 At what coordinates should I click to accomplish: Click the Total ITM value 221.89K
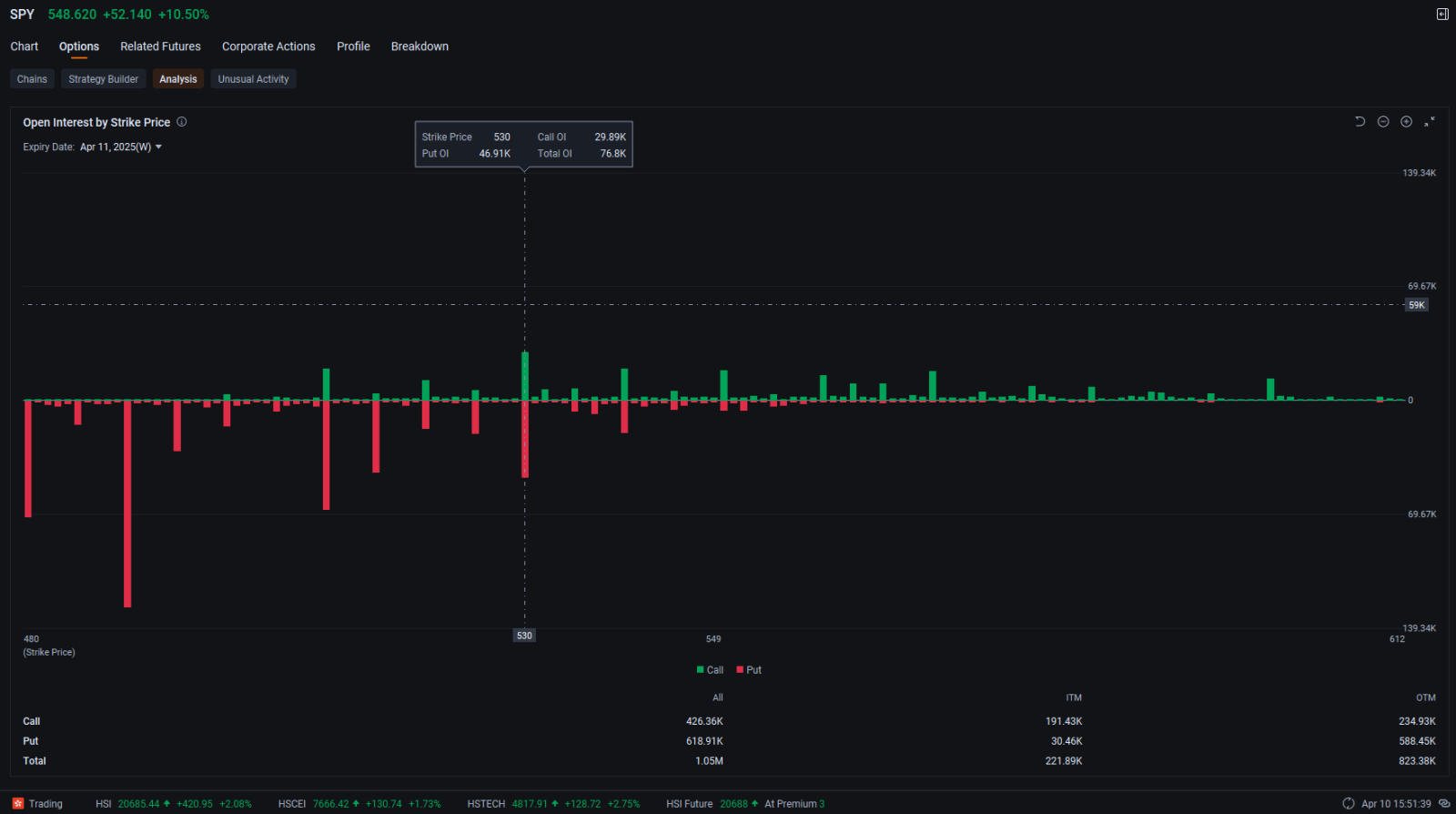point(1064,761)
